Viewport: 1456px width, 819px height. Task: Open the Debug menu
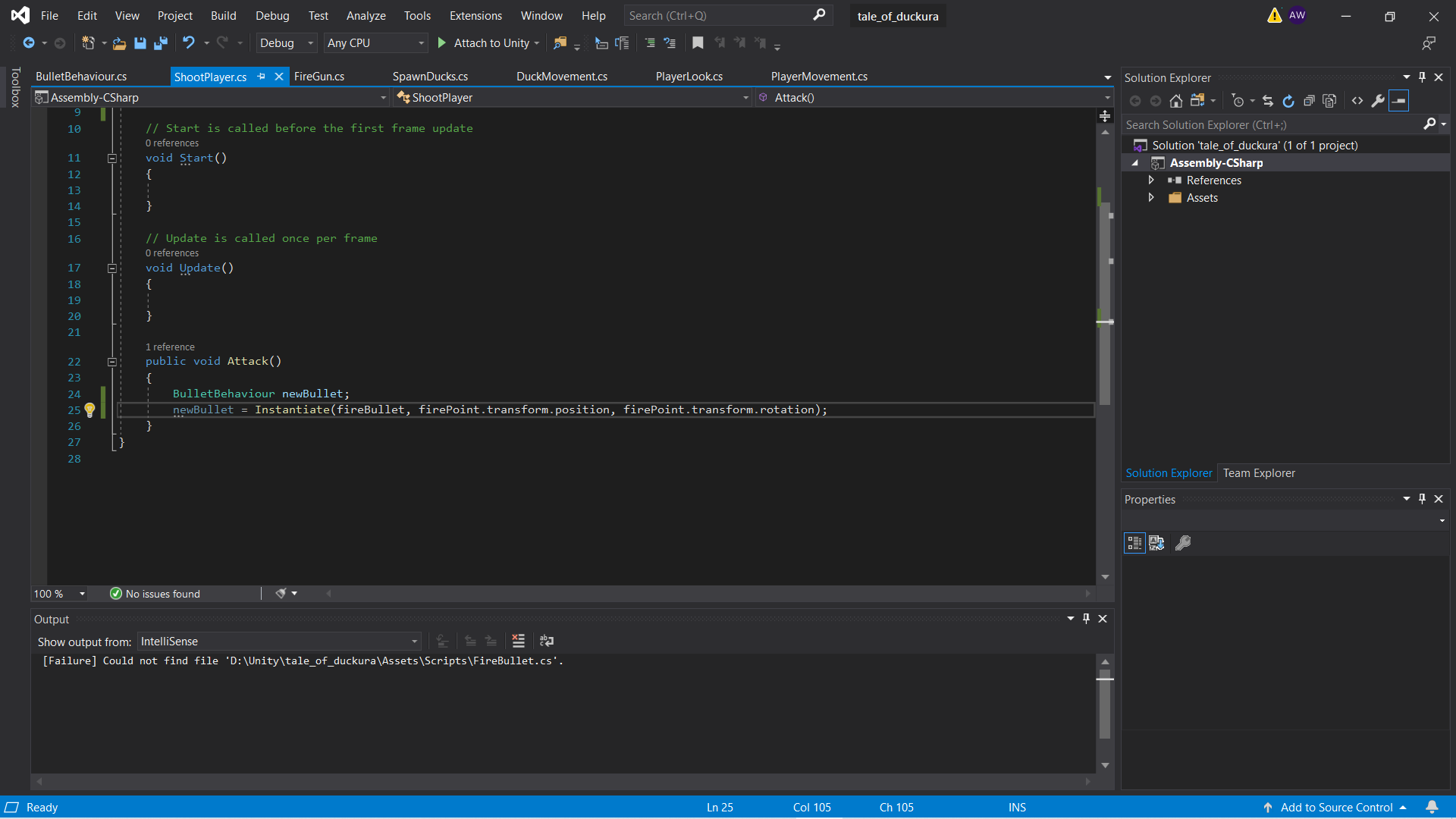(x=272, y=15)
